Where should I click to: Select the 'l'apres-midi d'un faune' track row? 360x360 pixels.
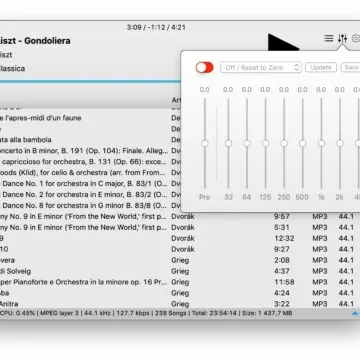coord(90,118)
